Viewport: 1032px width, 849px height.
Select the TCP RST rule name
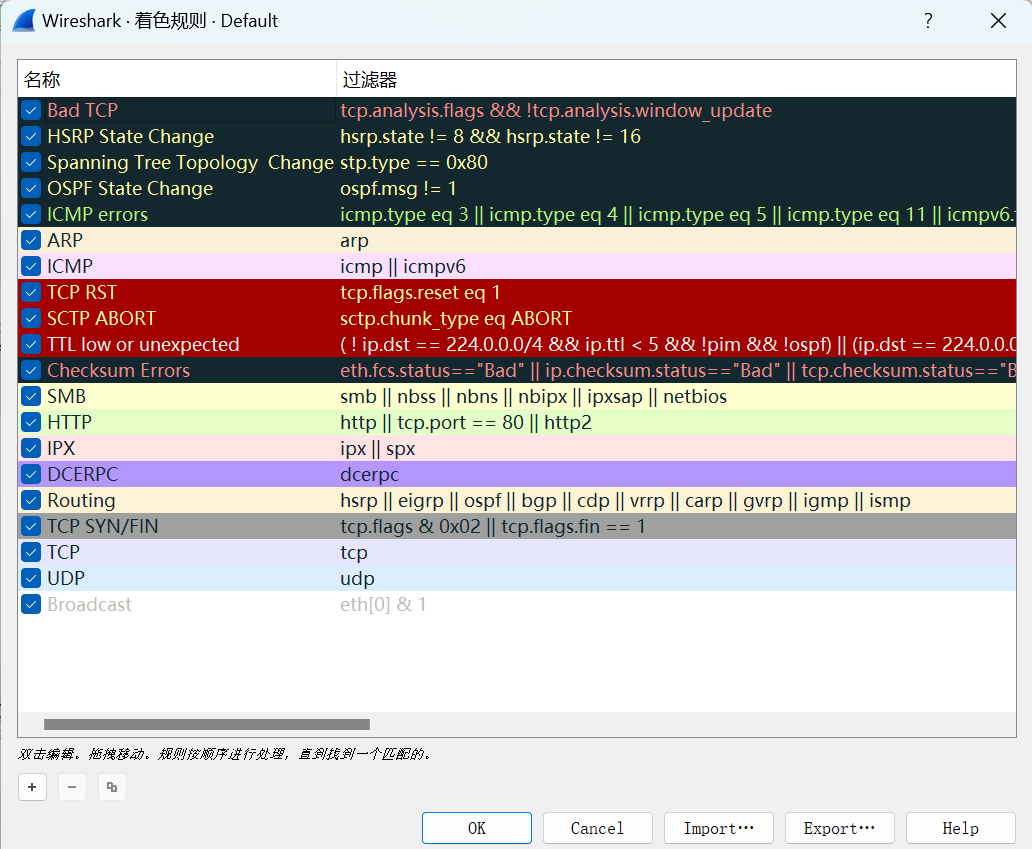(82, 292)
